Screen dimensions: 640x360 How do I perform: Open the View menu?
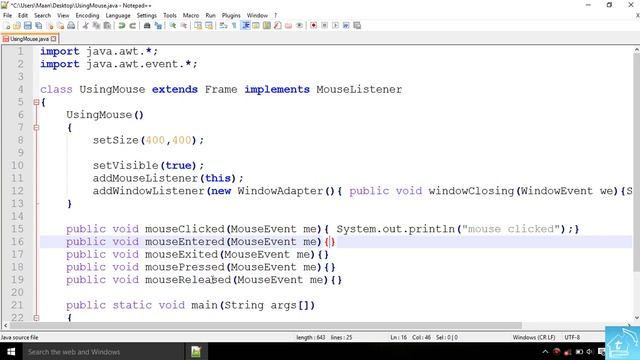point(63,15)
